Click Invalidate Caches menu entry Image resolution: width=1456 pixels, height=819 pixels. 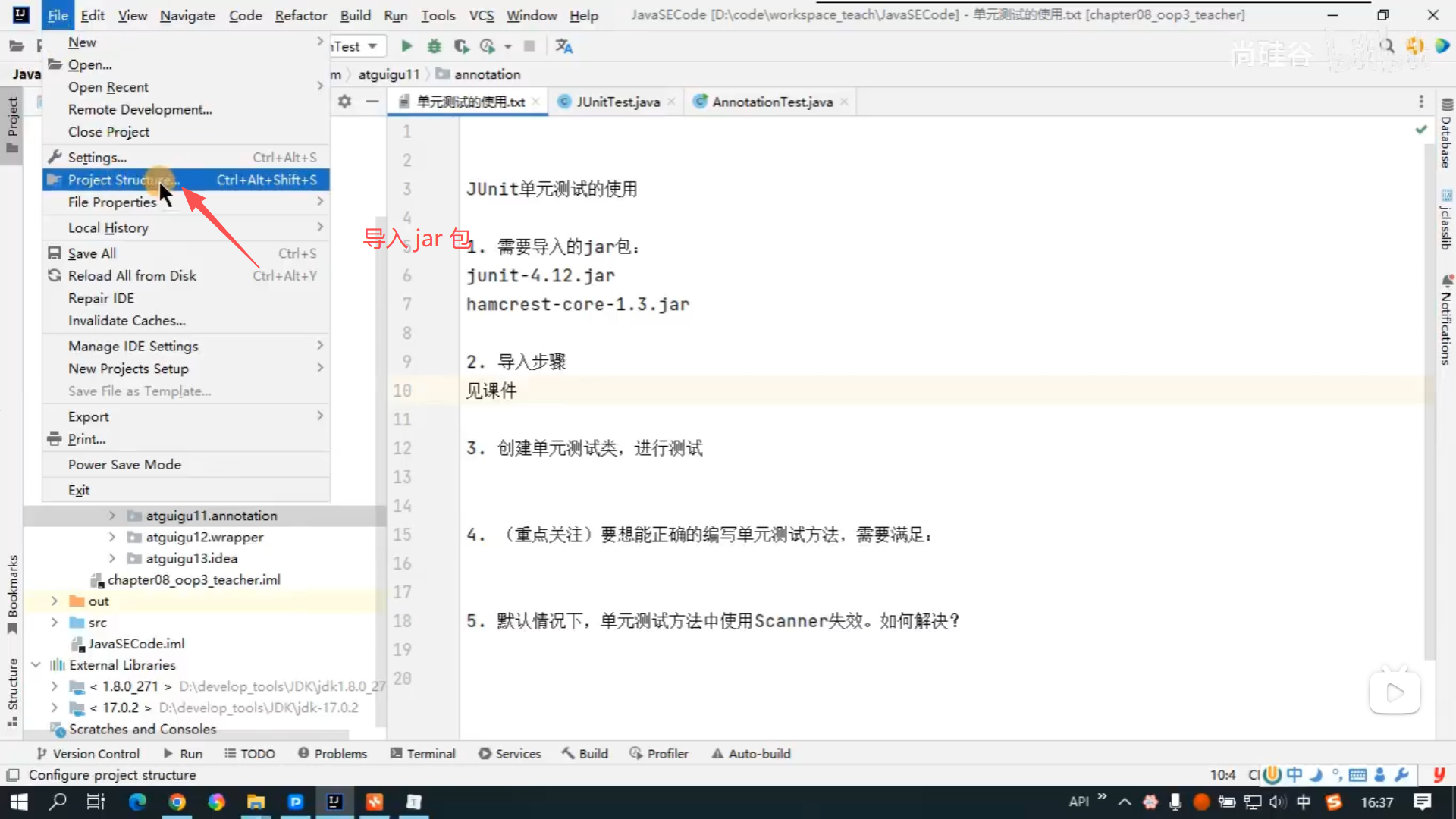(127, 320)
